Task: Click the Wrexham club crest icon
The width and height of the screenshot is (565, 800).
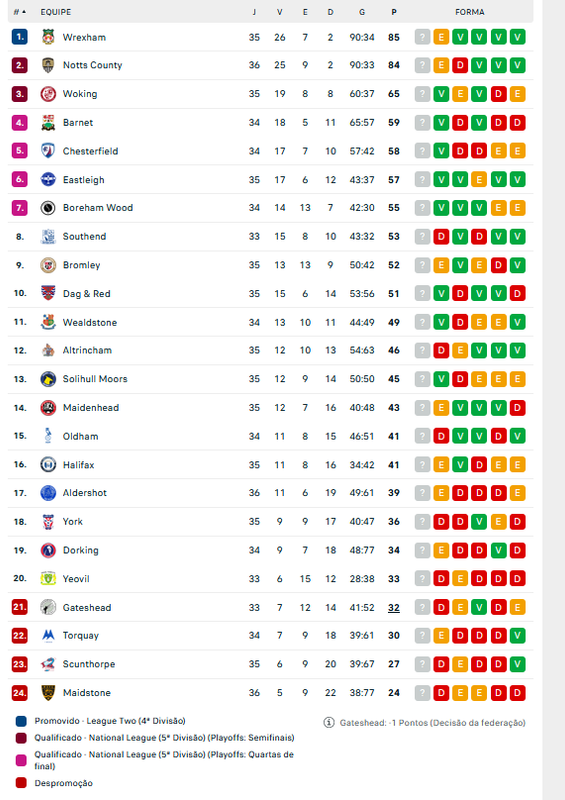Action: 48,37
